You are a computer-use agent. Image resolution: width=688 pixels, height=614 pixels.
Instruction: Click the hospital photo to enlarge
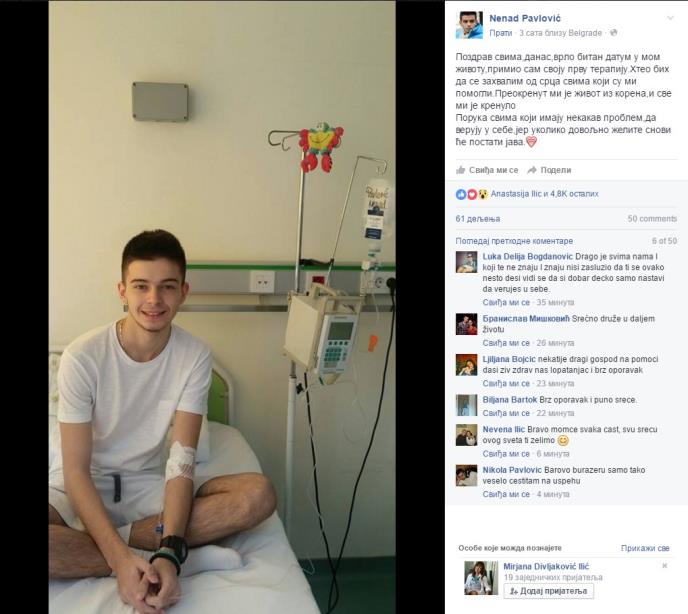coord(222,307)
